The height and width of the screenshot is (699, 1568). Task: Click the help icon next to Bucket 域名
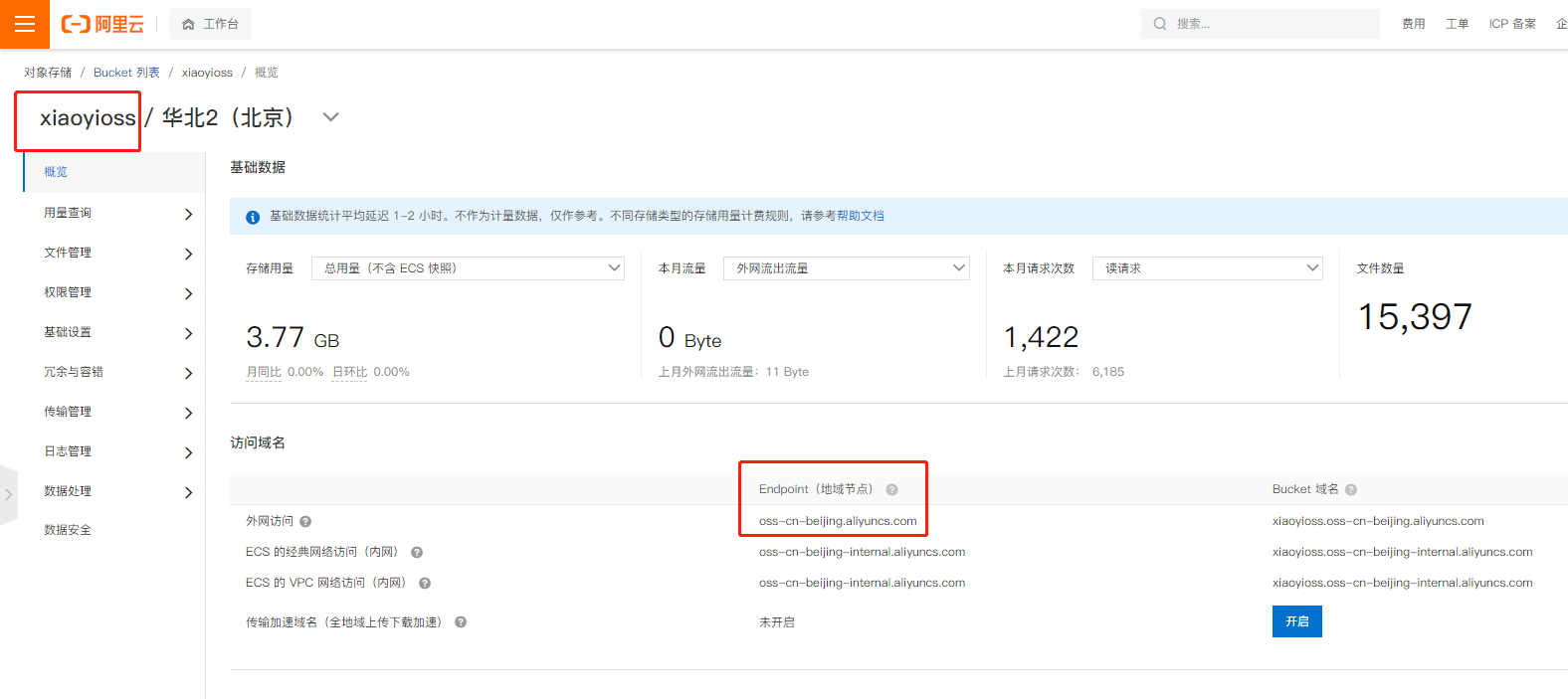pyautogui.click(x=1351, y=489)
